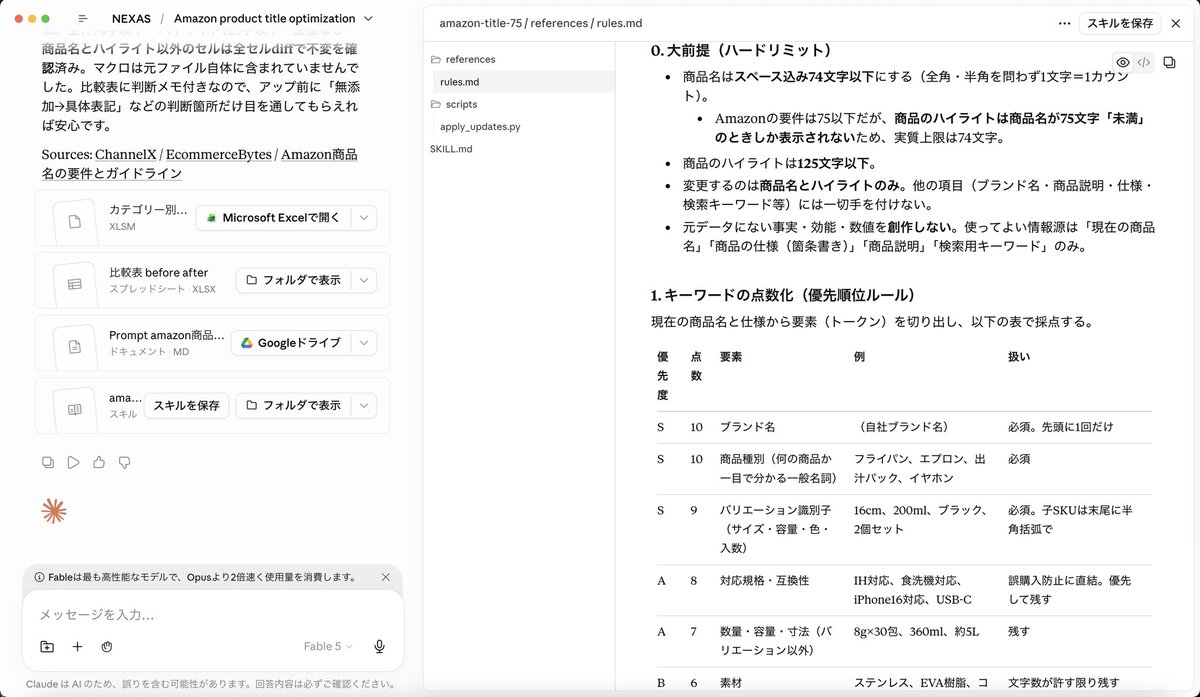Copy the rules.md file contents
The width and height of the screenshot is (1200, 697).
[x=1170, y=62]
